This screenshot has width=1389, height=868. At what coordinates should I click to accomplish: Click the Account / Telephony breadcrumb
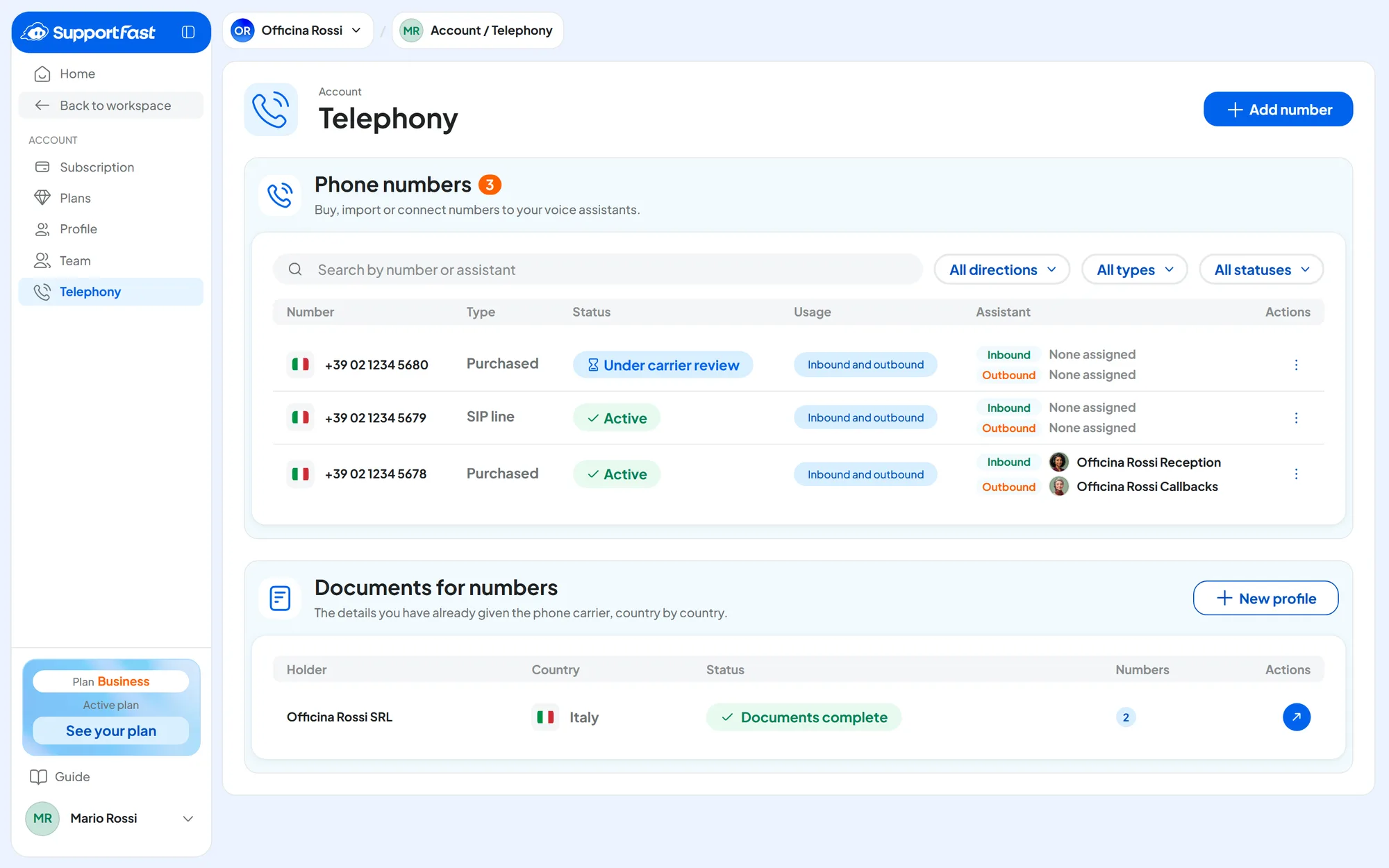(478, 31)
